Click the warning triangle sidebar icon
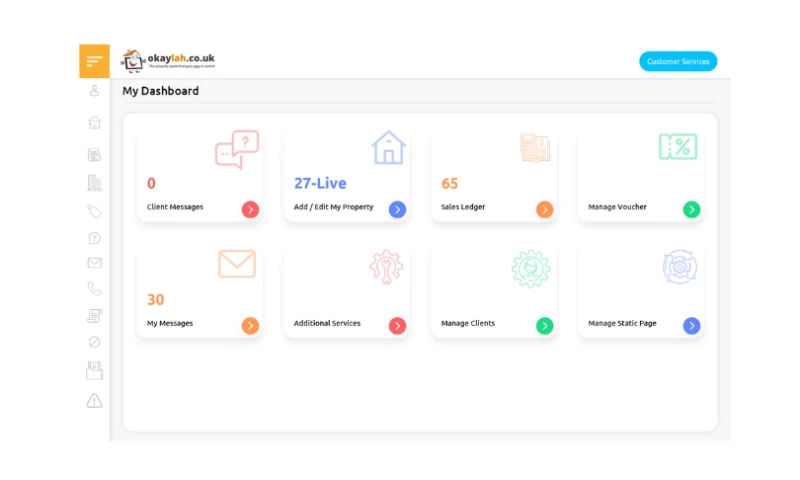 pyautogui.click(x=94, y=401)
